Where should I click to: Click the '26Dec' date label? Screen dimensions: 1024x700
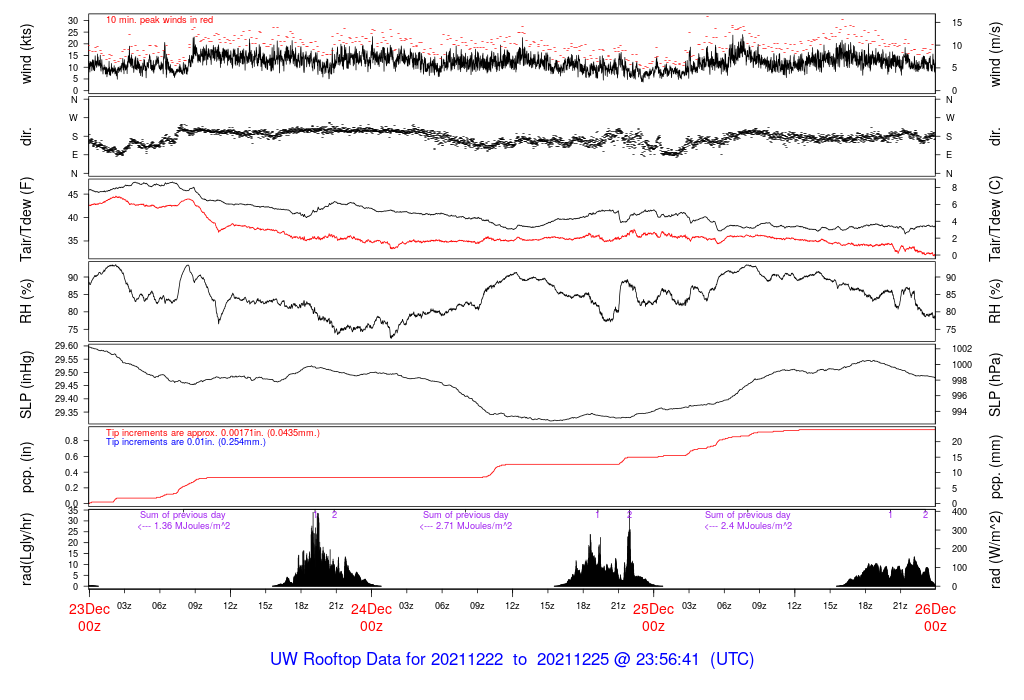click(935, 609)
